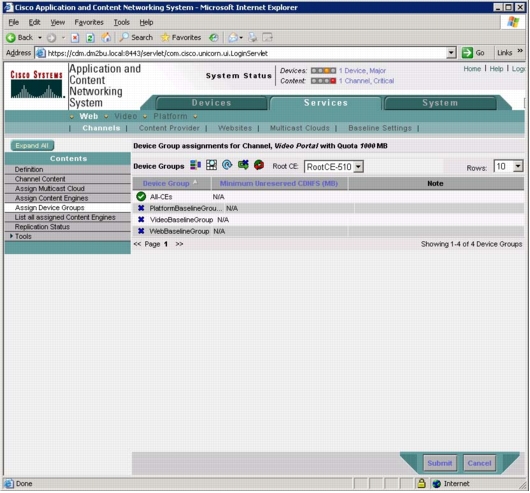Switch to the System tab

click(440, 103)
